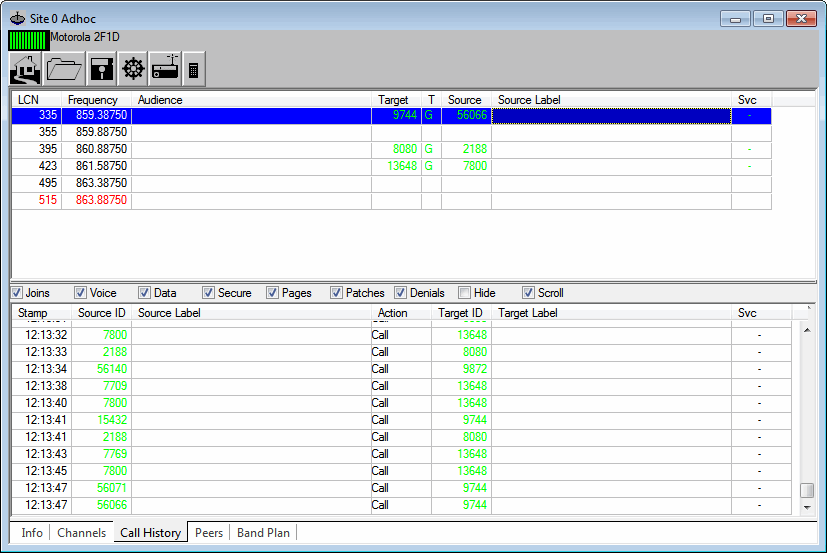This screenshot has width=827, height=553.
Task: Click the Target Label column header
Action: 611,313
